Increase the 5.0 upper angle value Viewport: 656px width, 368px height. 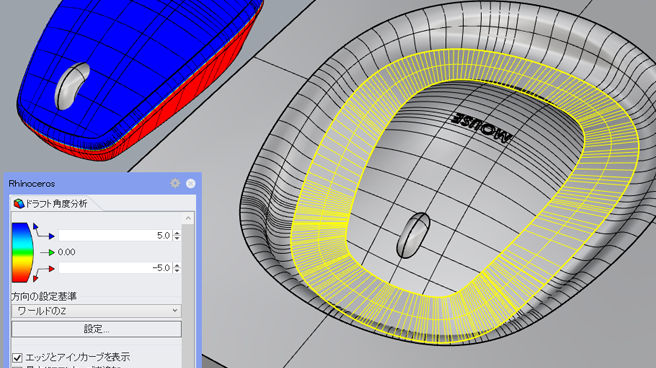(177, 233)
